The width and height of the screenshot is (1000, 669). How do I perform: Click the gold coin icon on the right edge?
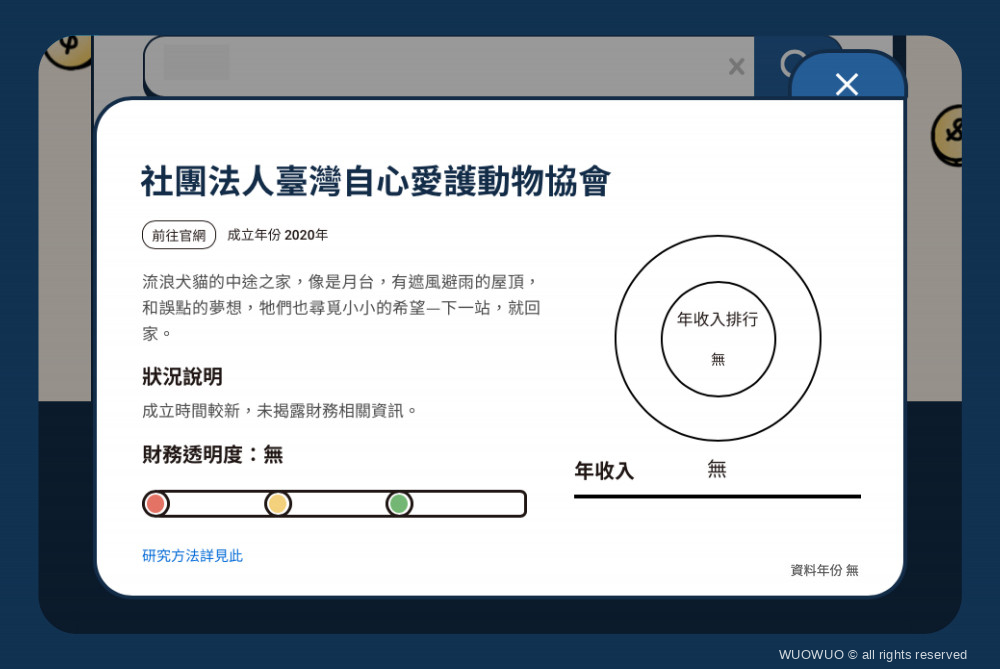(948, 135)
